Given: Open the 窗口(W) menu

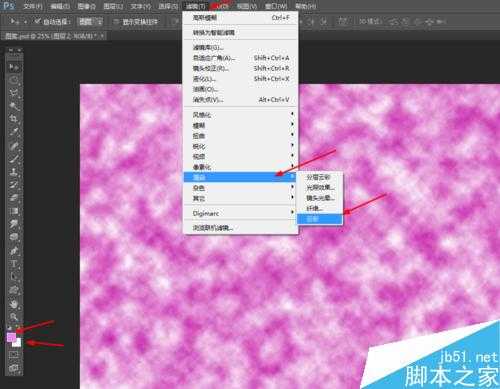Looking at the screenshot, I should click(276, 6).
